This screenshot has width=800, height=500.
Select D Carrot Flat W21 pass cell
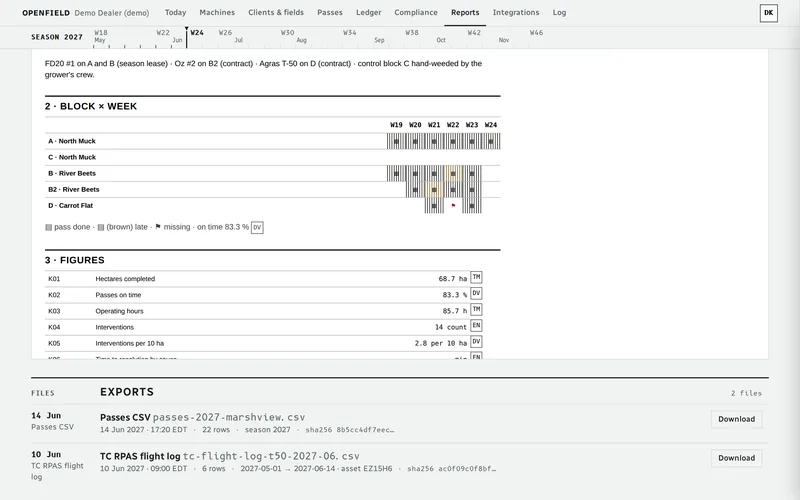click(x=434, y=206)
